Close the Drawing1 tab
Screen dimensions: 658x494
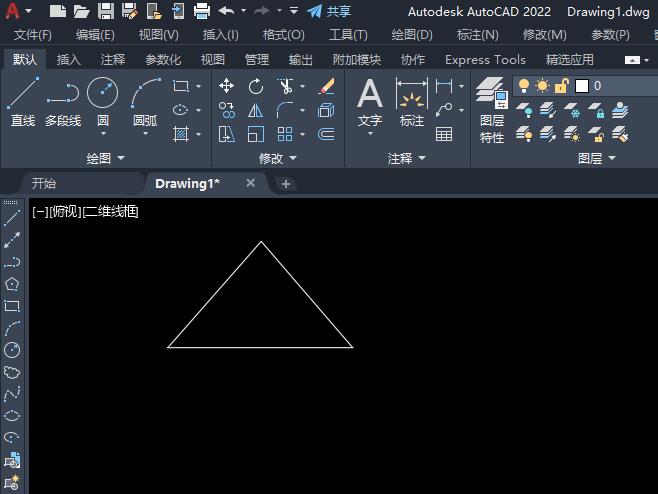coord(251,183)
